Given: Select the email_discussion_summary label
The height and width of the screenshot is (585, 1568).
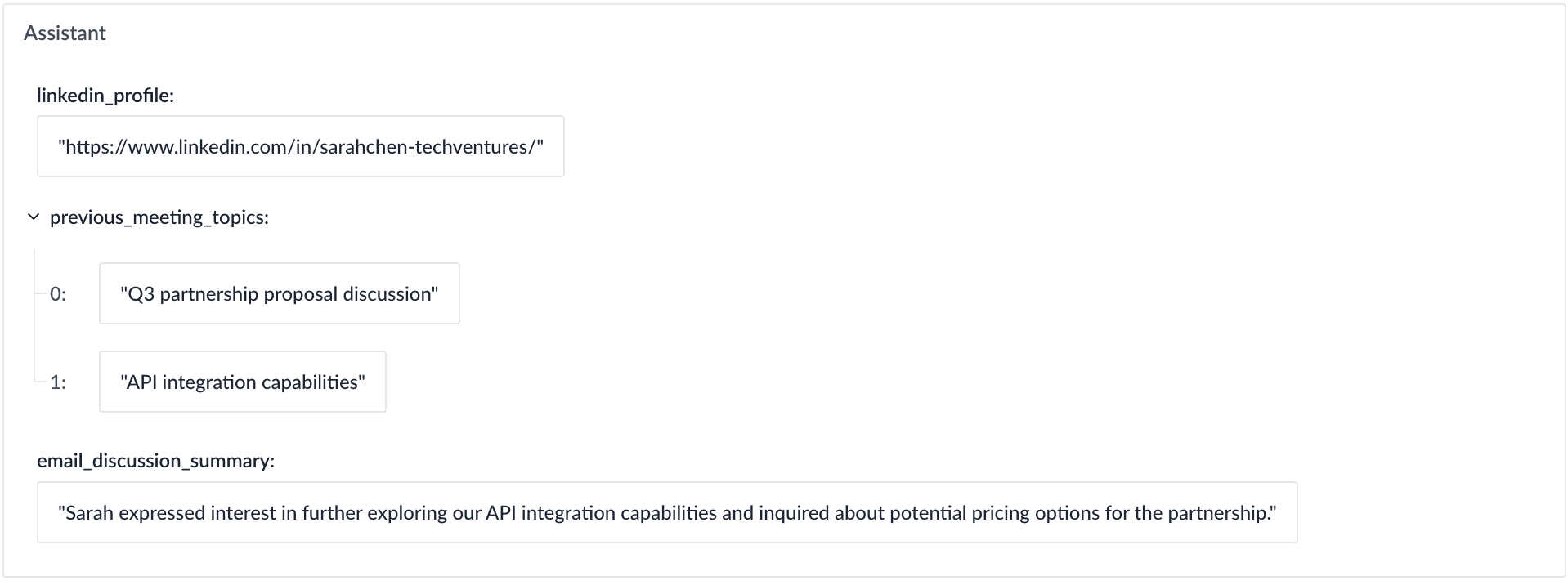Looking at the screenshot, I should (155, 461).
